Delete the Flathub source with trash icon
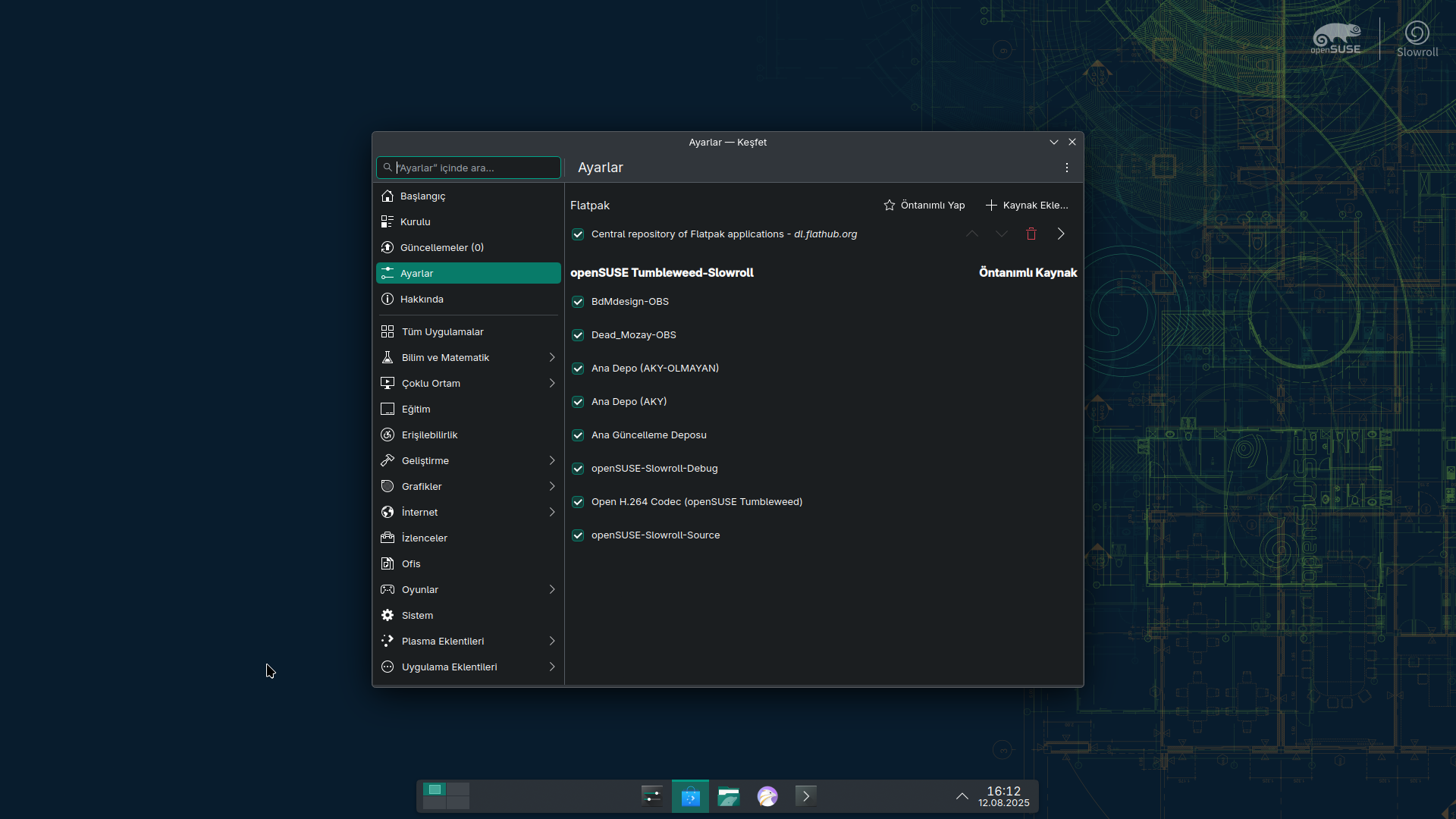 click(1031, 234)
